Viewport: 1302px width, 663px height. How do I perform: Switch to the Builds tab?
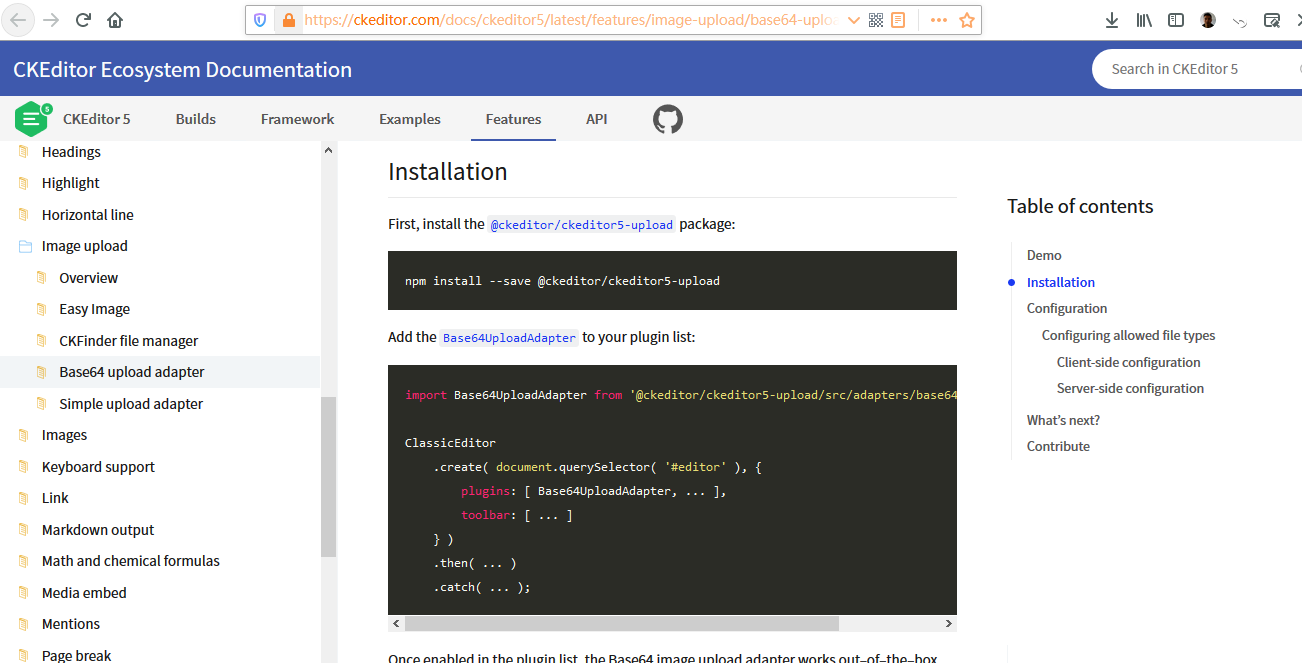[x=196, y=119]
